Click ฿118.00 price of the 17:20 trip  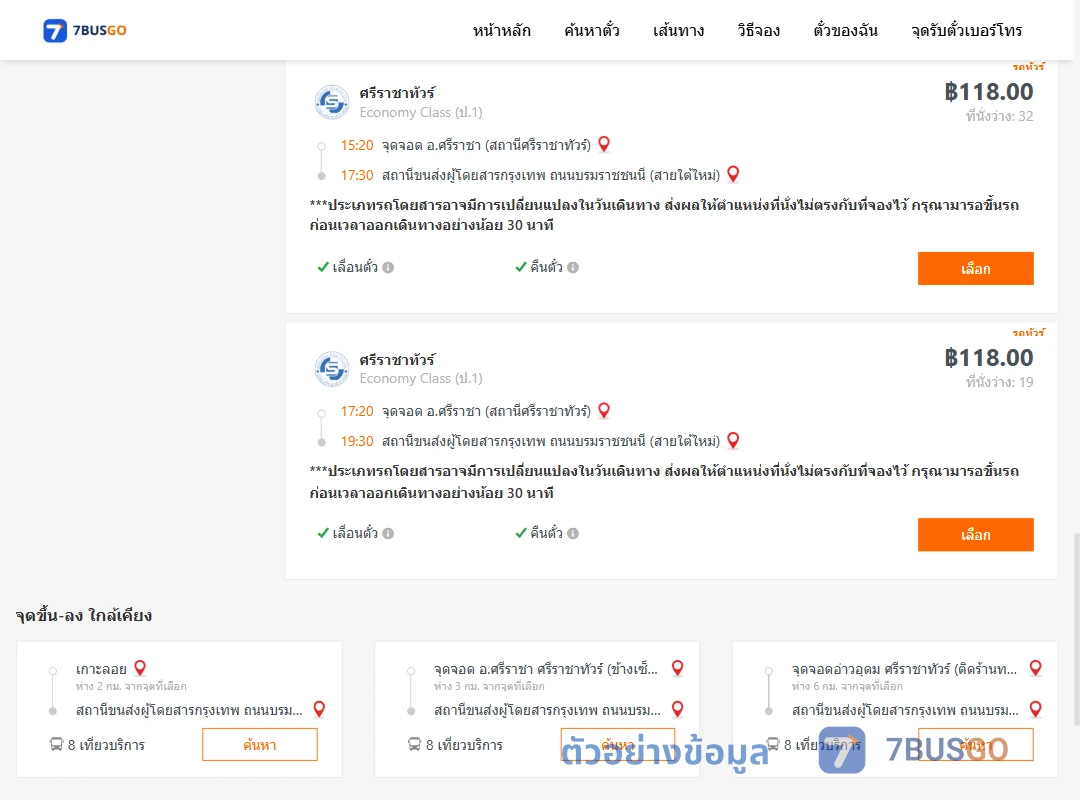point(988,358)
